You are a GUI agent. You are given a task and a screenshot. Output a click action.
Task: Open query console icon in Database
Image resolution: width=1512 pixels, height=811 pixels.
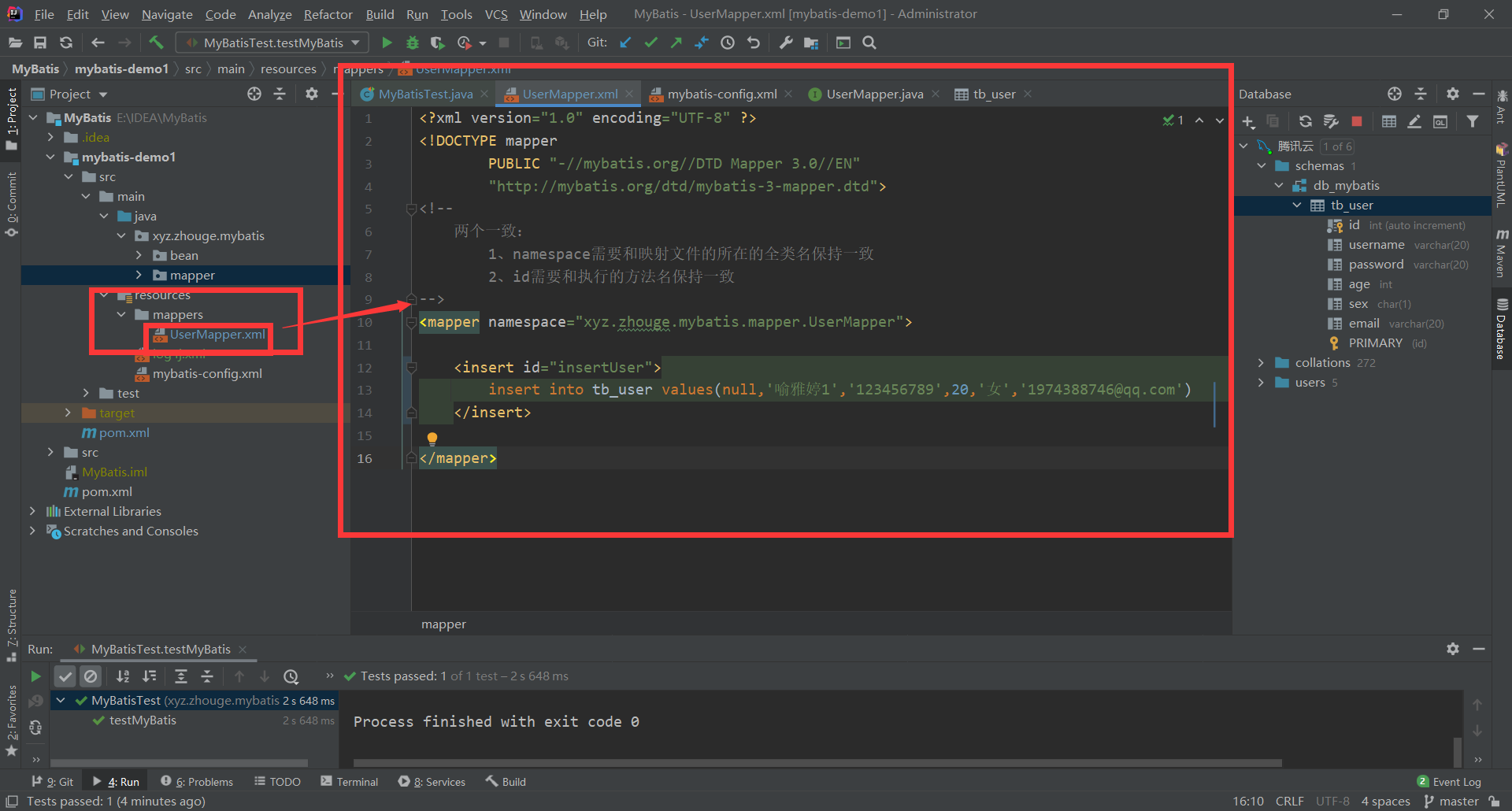click(x=1440, y=121)
